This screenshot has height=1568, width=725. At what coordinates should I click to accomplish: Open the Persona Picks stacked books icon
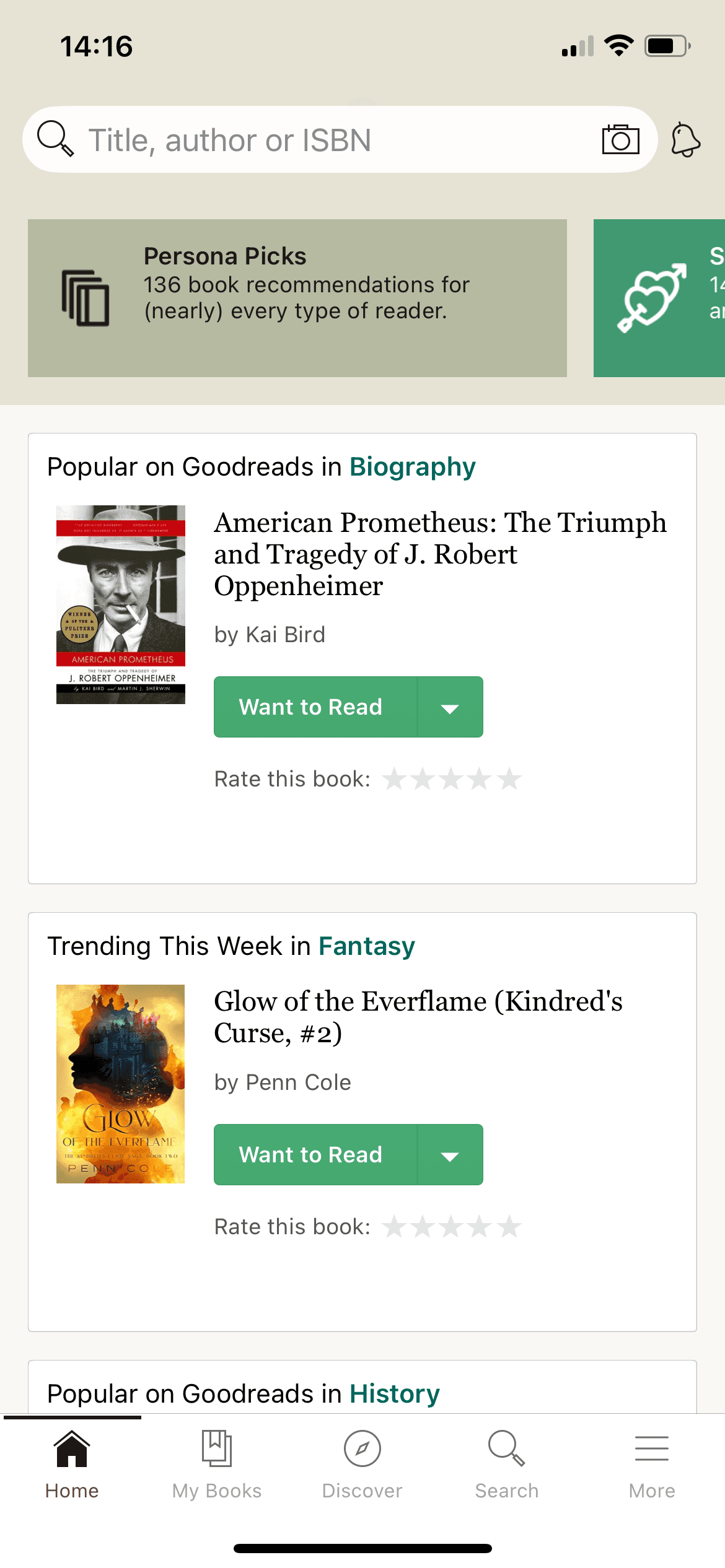[86, 298]
